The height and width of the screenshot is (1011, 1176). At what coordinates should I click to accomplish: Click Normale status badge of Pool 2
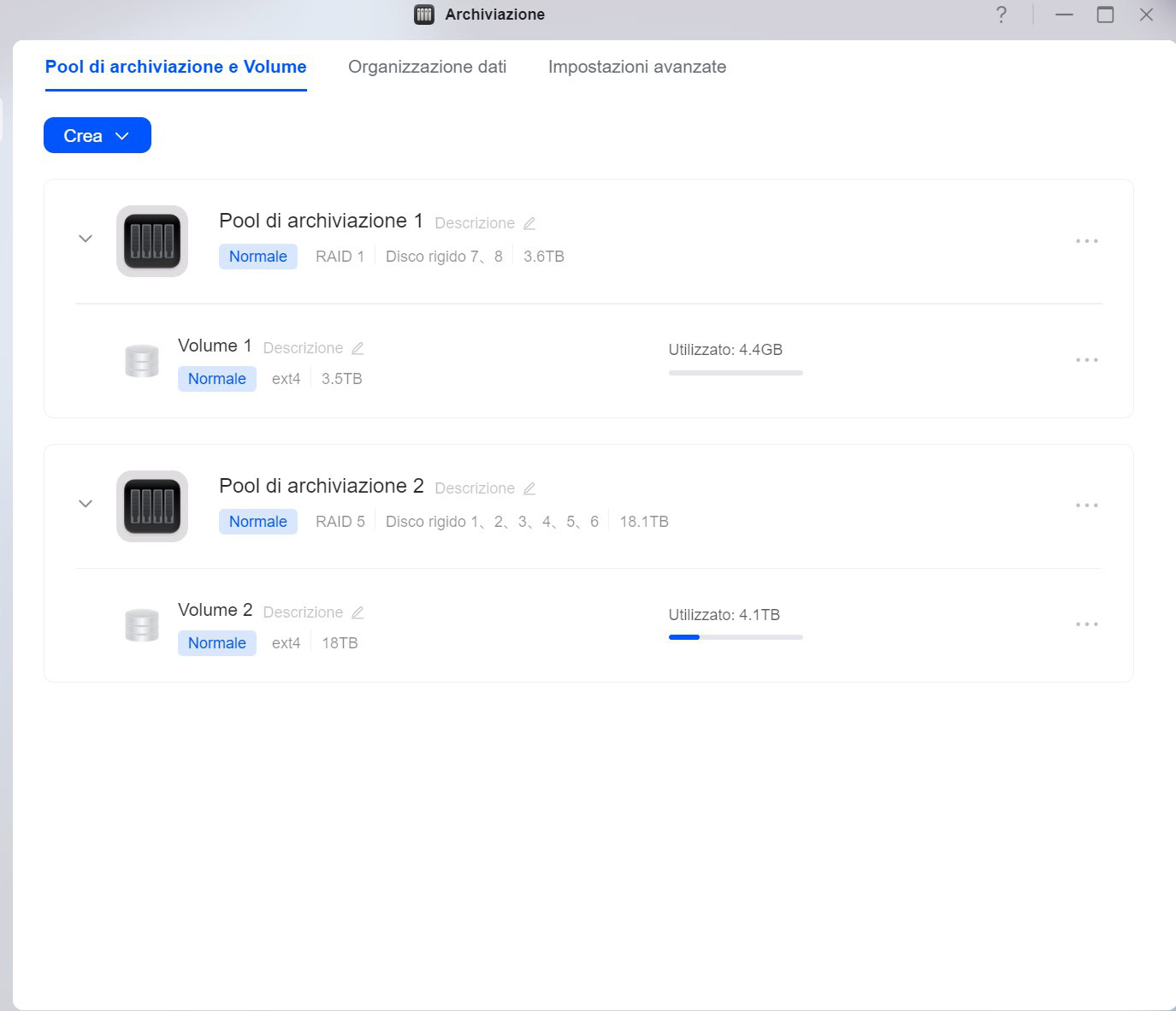coord(258,522)
